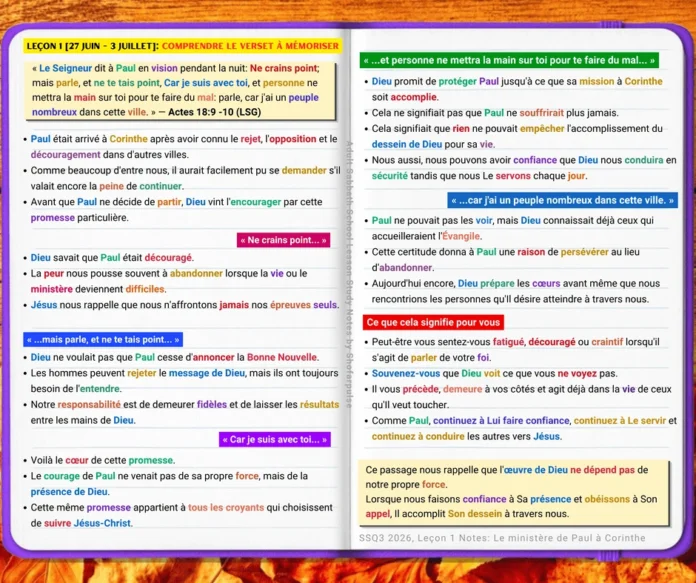Click the bullet starting 'Paul était arrivé à Corinthe'
This screenshot has width=696, height=583.
181,147
